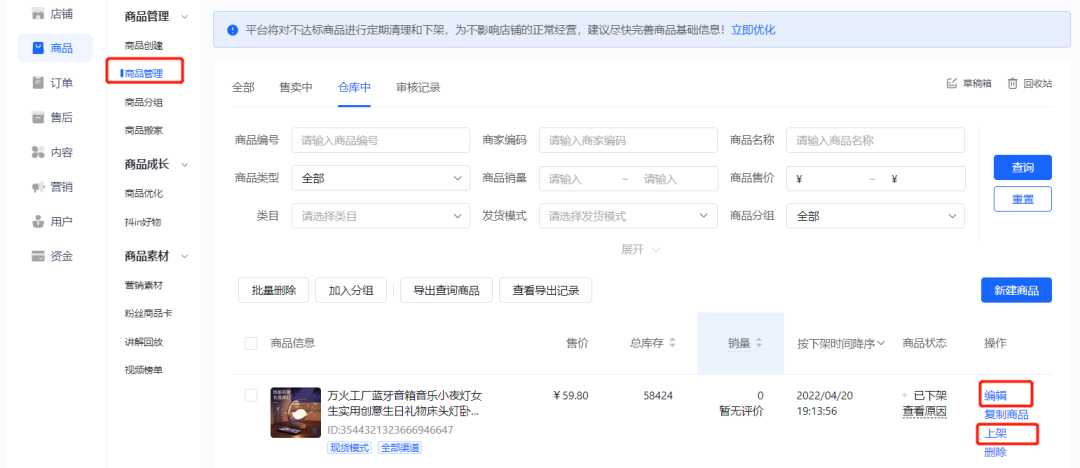
Task: Sort by 总库存 column arrows
Action: pos(673,343)
